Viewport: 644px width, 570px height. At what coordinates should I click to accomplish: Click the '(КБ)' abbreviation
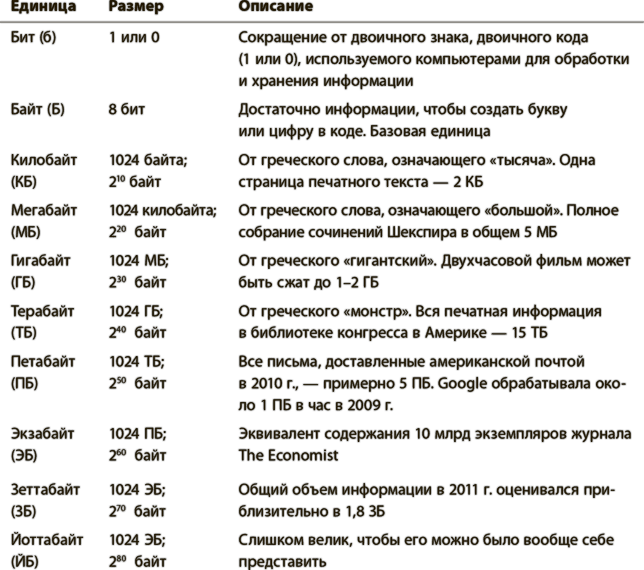pos(24,182)
